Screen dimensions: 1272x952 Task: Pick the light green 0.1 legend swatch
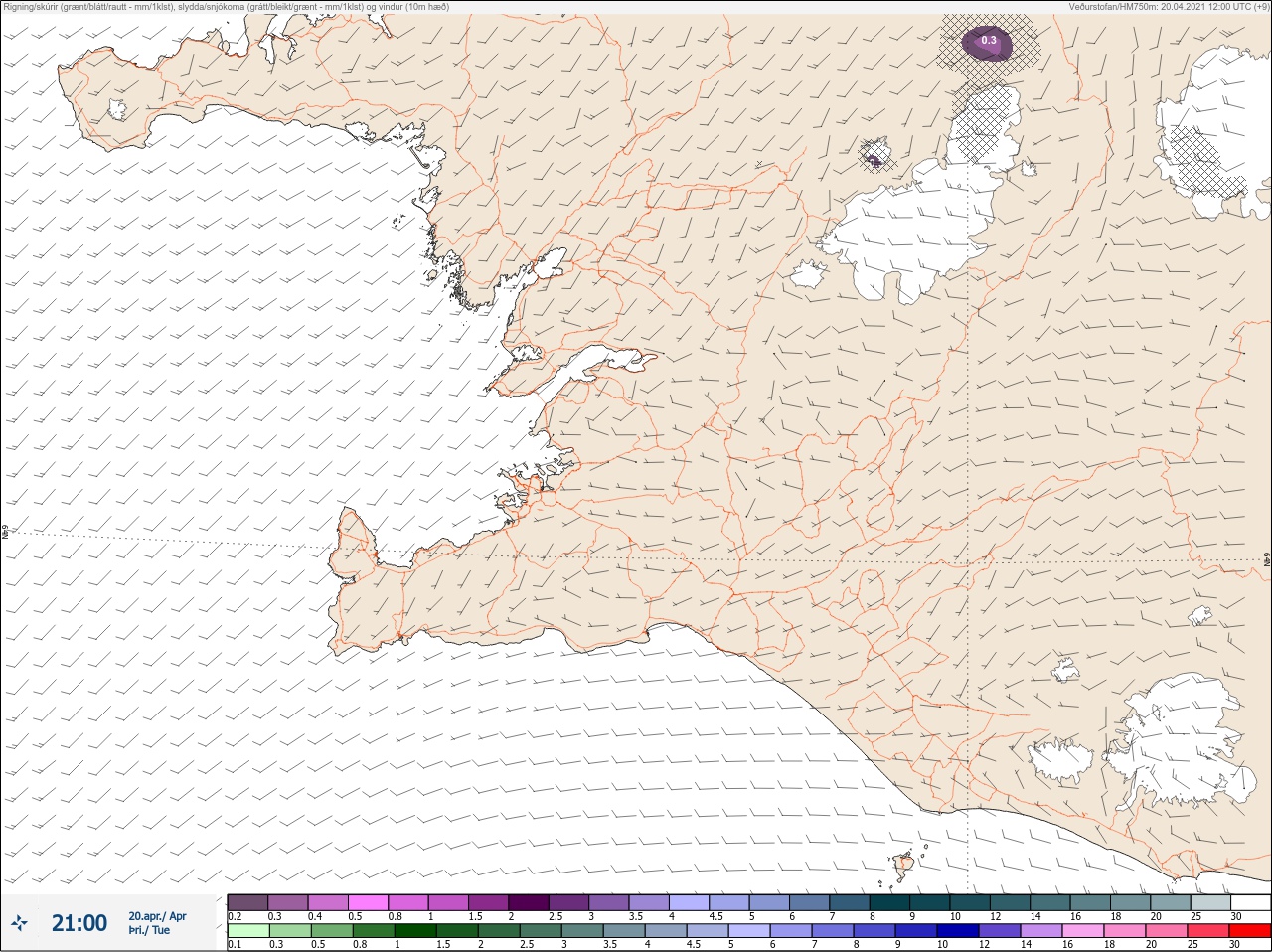point(247,931)
